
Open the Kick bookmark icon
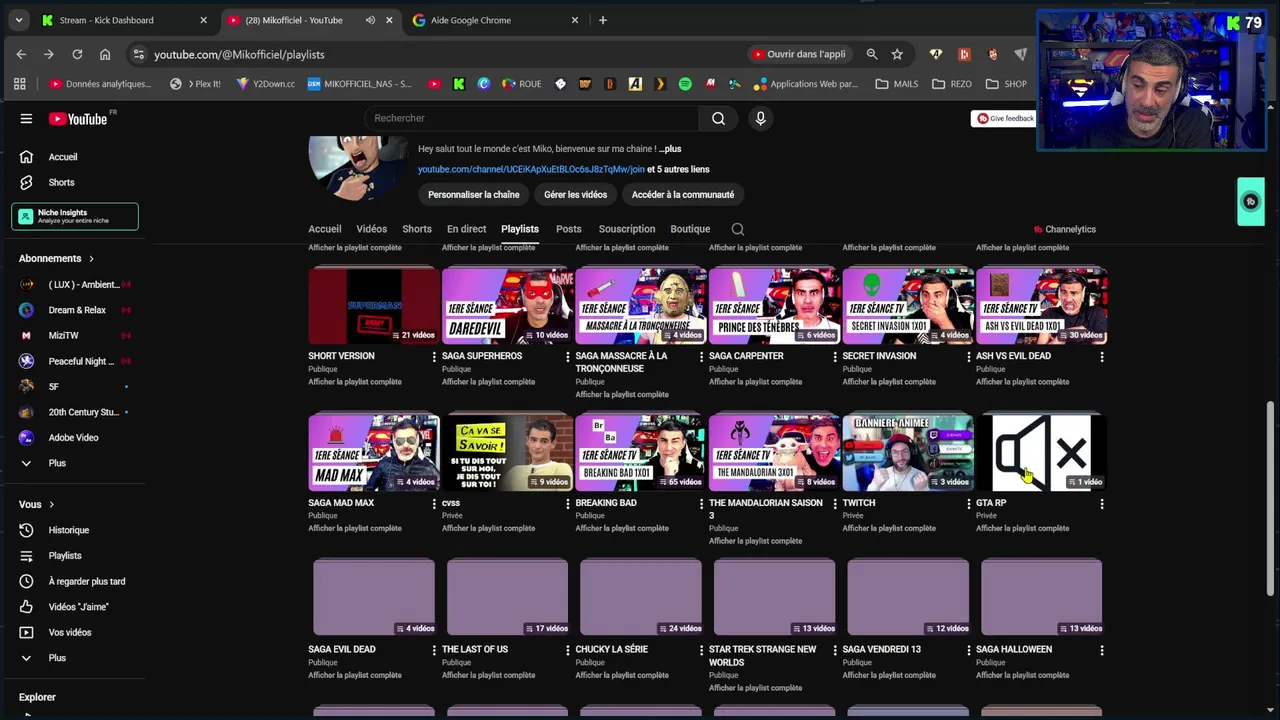[459, 84]
